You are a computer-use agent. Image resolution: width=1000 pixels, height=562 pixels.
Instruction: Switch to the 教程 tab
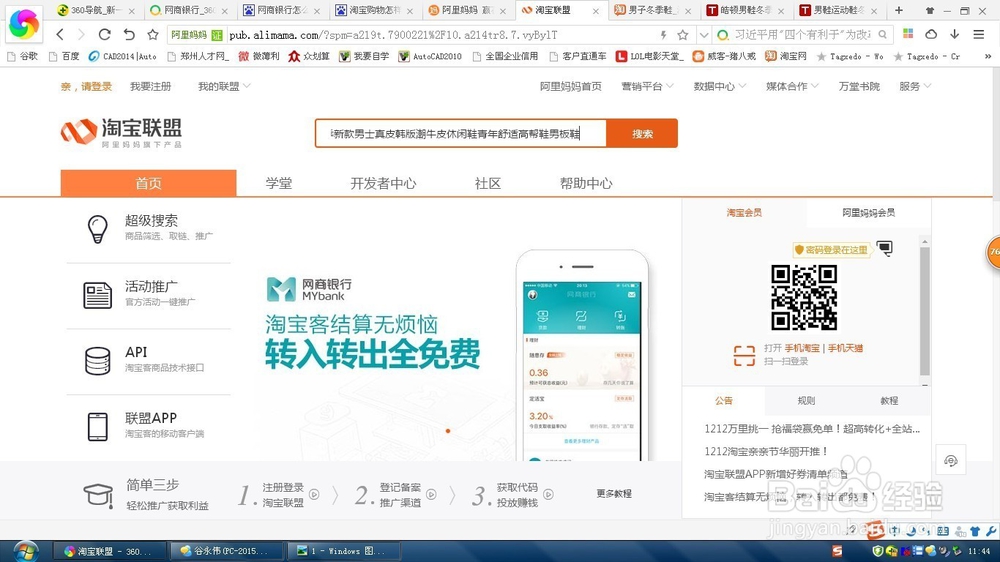pos(889,401)
